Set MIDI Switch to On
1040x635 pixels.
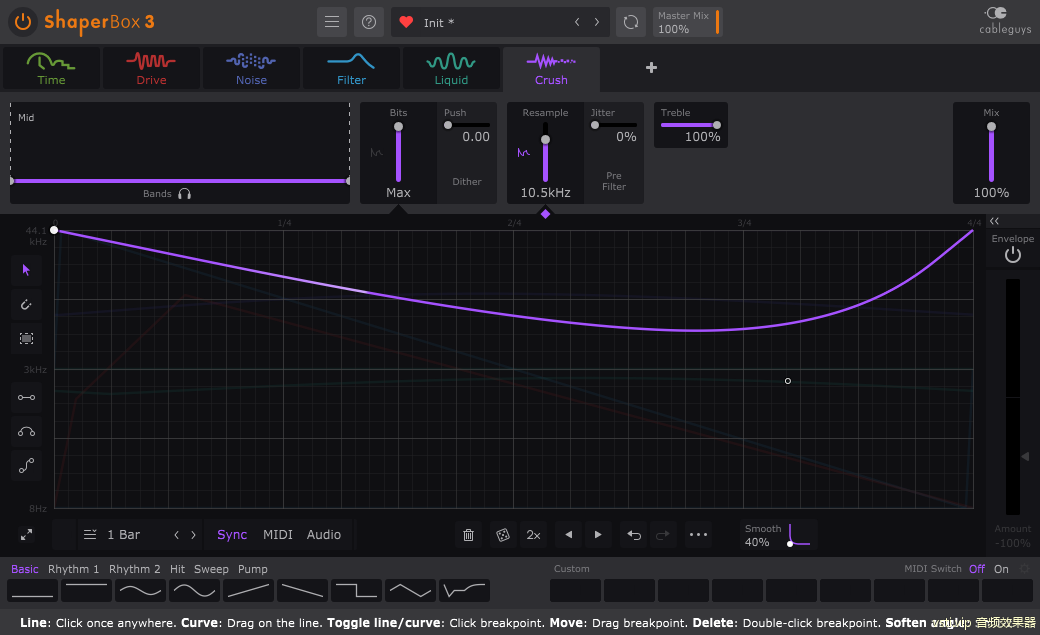tap(1002, 569)
